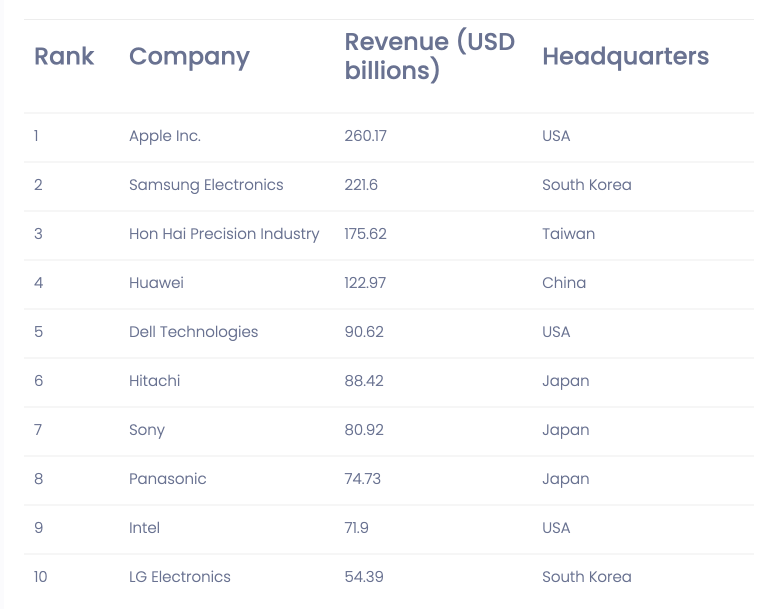Click on Dell Technologies

point(193,332)
